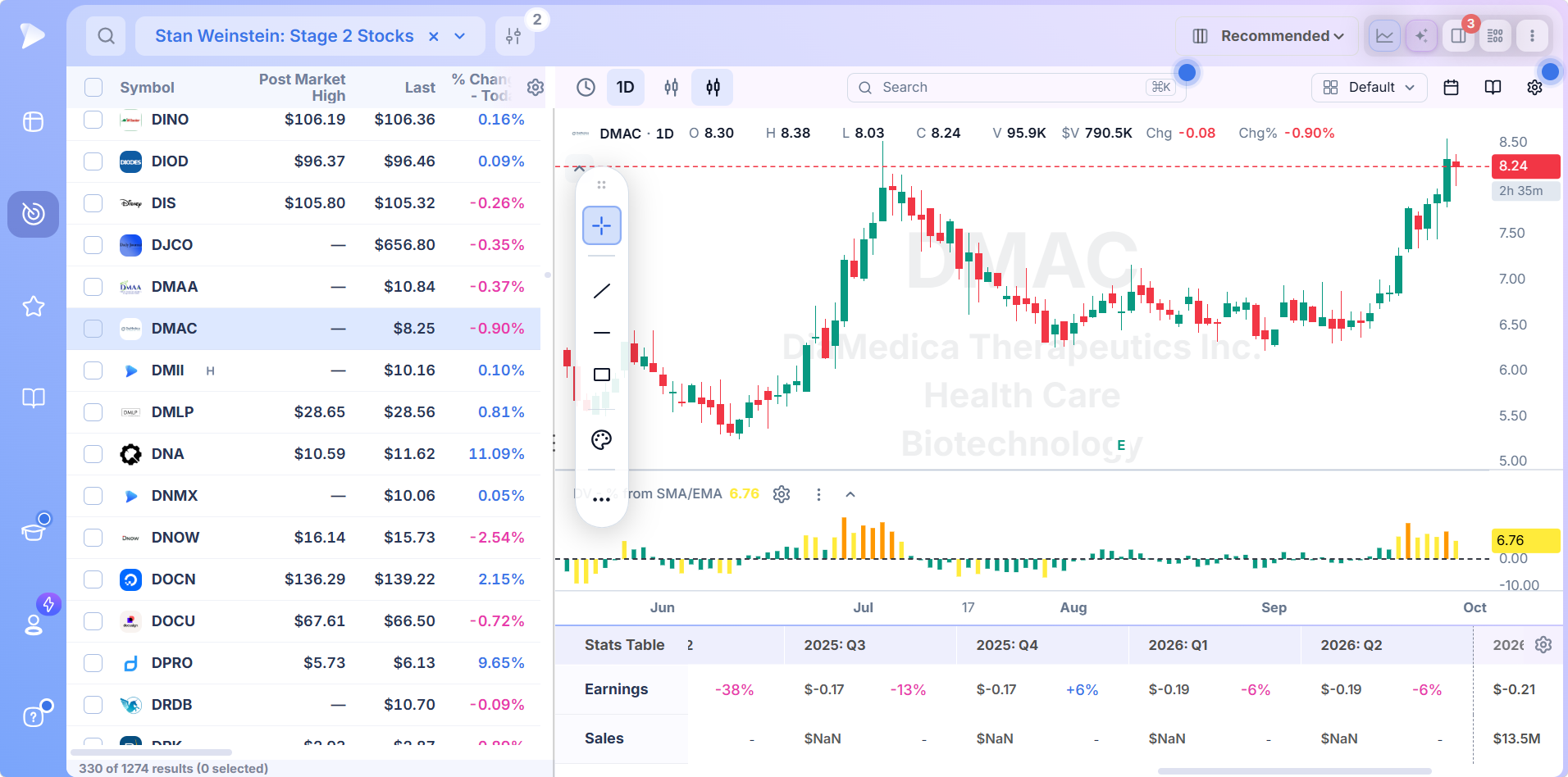The image size is (1568, 777).
Task: Open the favorites star icon in sidebar
Action: coord(33,307)
